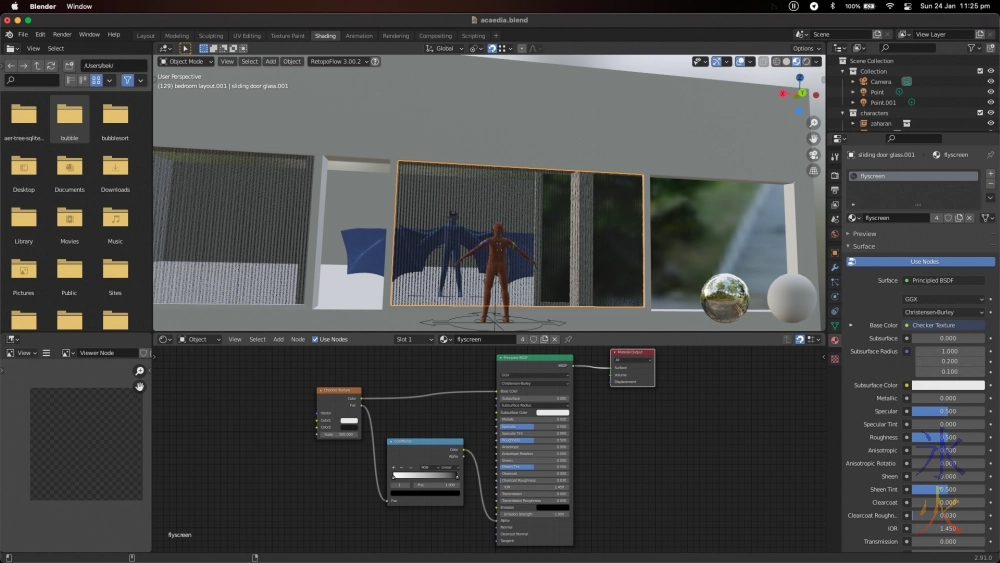Add a new material slot with plus

[991, 176]
